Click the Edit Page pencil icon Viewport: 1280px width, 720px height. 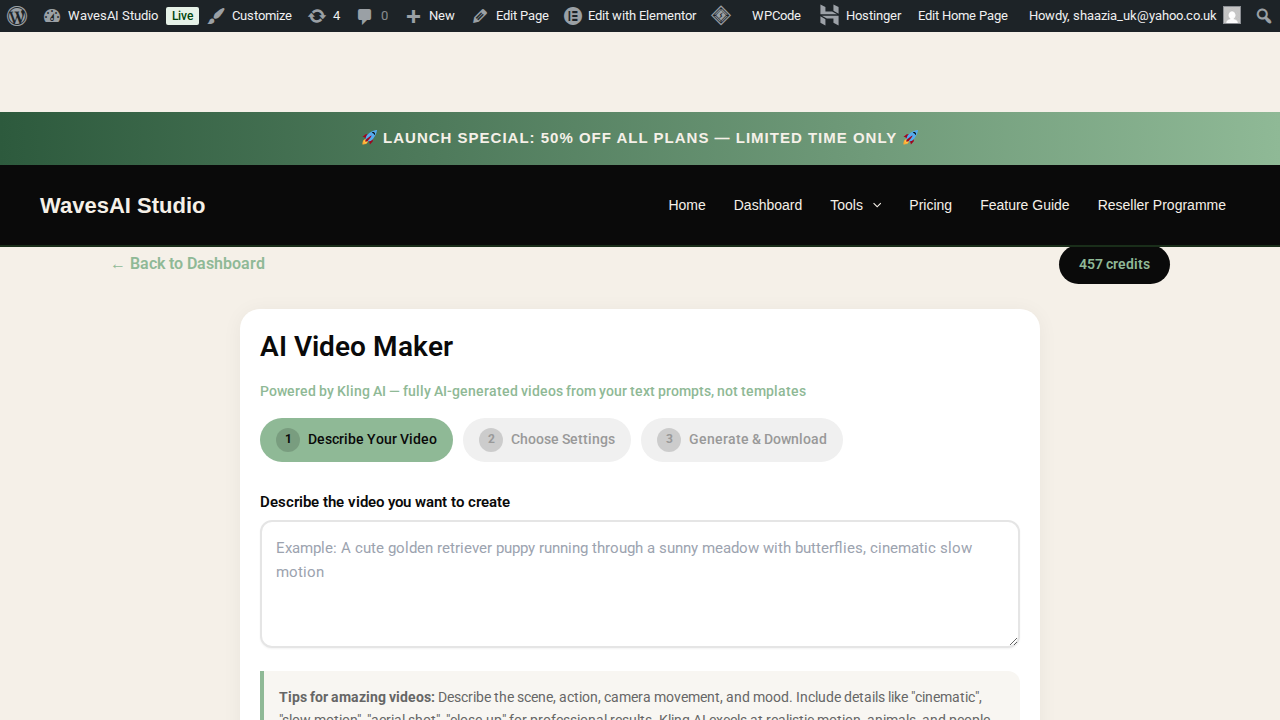480,16
